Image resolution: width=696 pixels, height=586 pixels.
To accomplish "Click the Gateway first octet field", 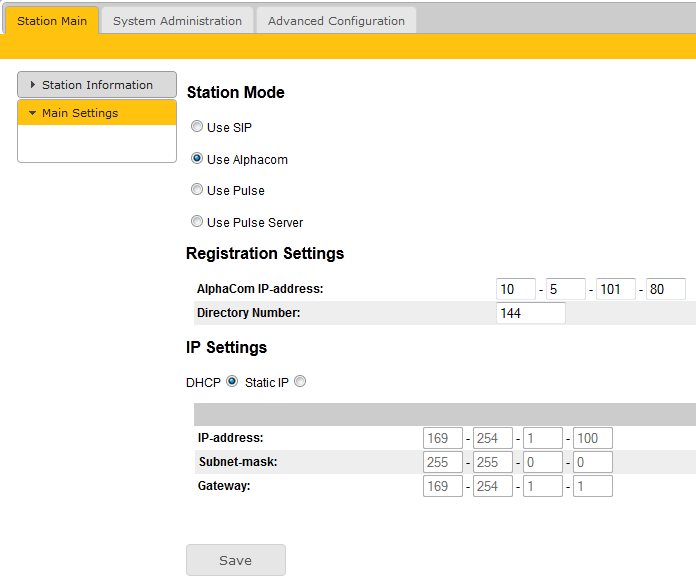I will 443,486.
